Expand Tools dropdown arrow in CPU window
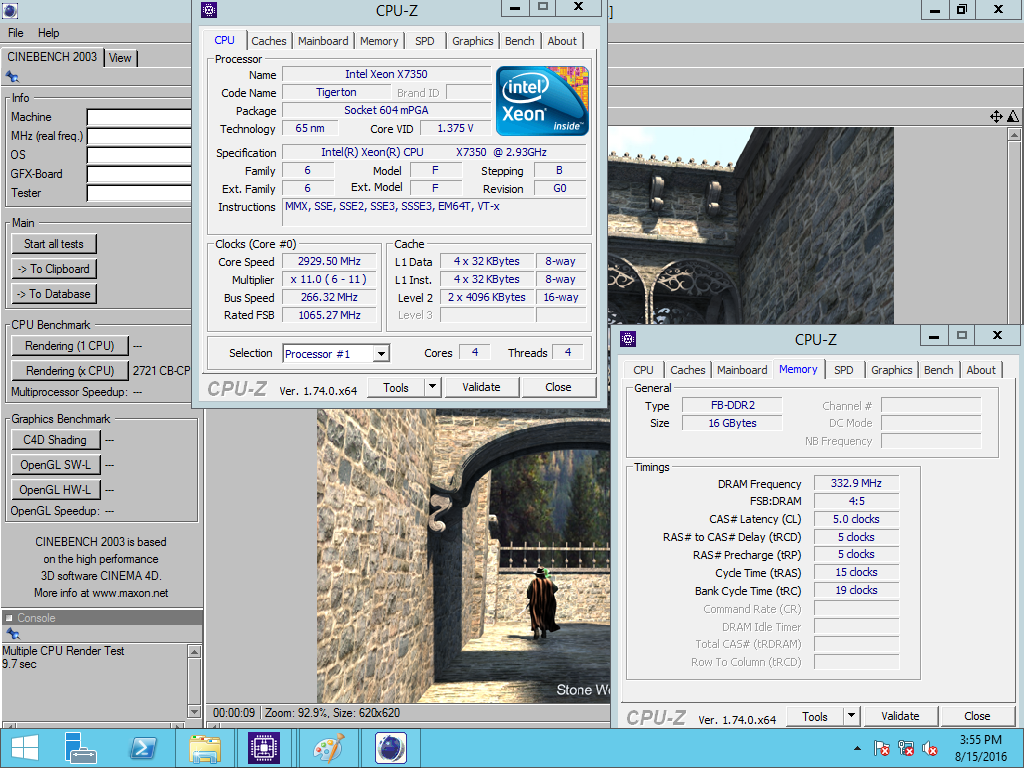The width and height of the screenshot is (1024, 768). tap(432, 387)
